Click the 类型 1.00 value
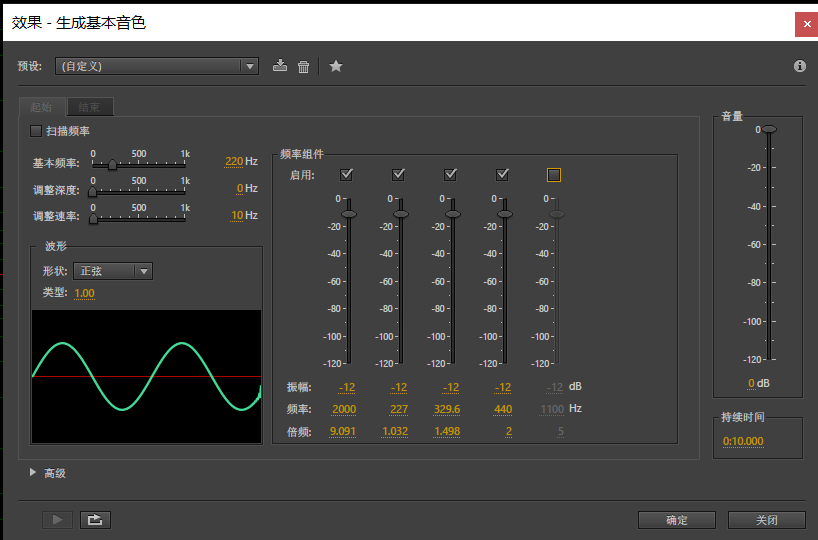 pyautogui.click(x=85, y=293)
